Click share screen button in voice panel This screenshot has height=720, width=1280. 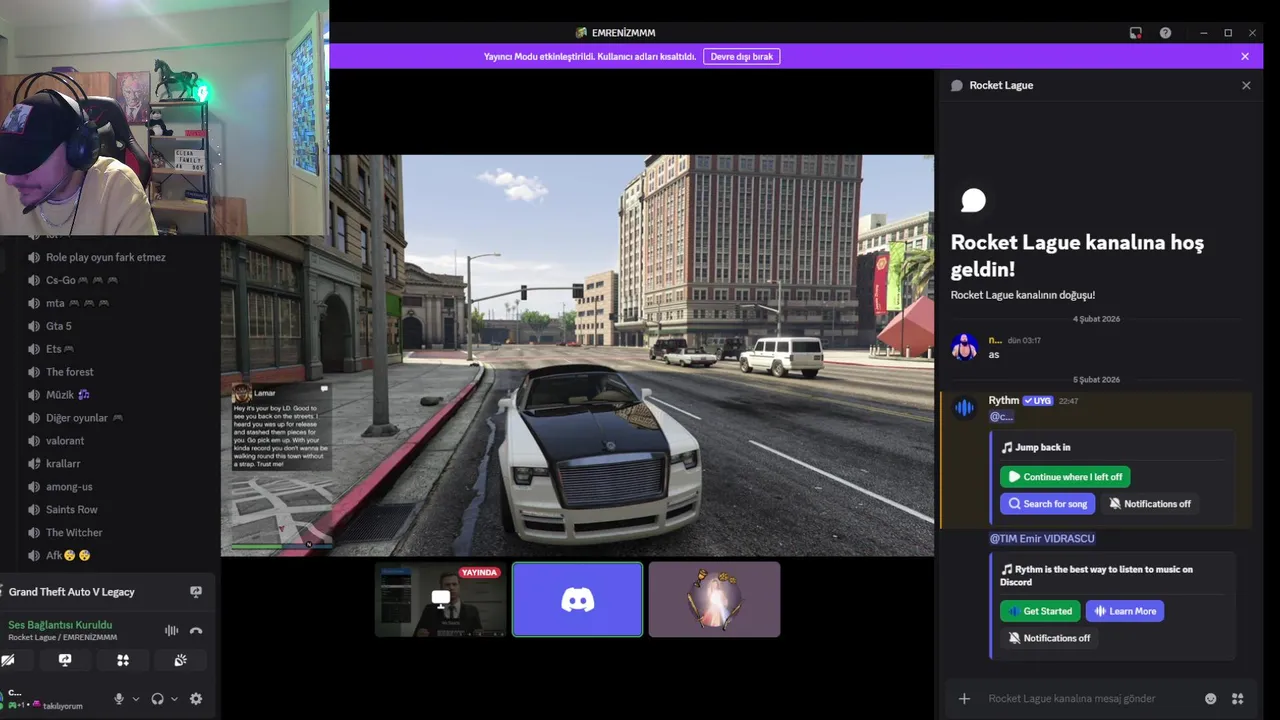click(65, 660)
